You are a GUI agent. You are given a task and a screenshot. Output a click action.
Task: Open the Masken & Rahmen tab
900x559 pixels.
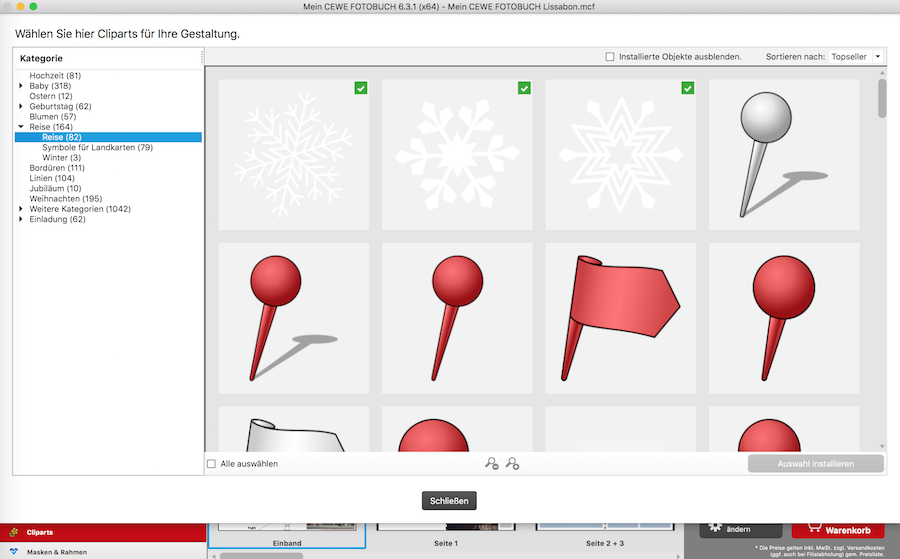(103, 552)
